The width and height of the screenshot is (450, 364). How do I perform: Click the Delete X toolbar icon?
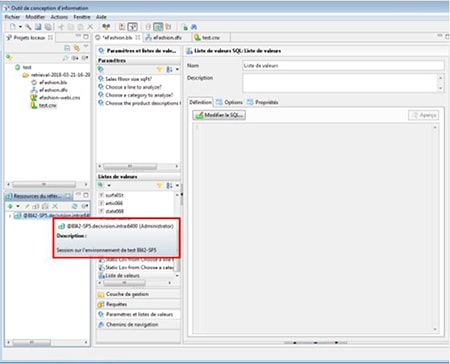point(90,27)
